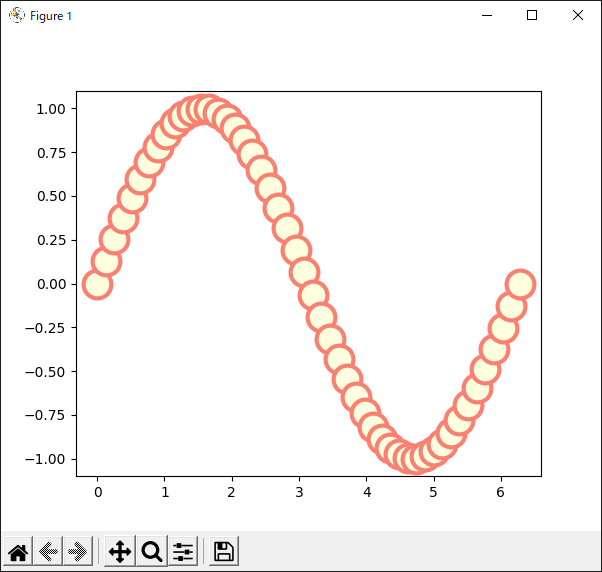Maximize the Figure 1 window
Viewport: 602px width, 572px height.
532,15
